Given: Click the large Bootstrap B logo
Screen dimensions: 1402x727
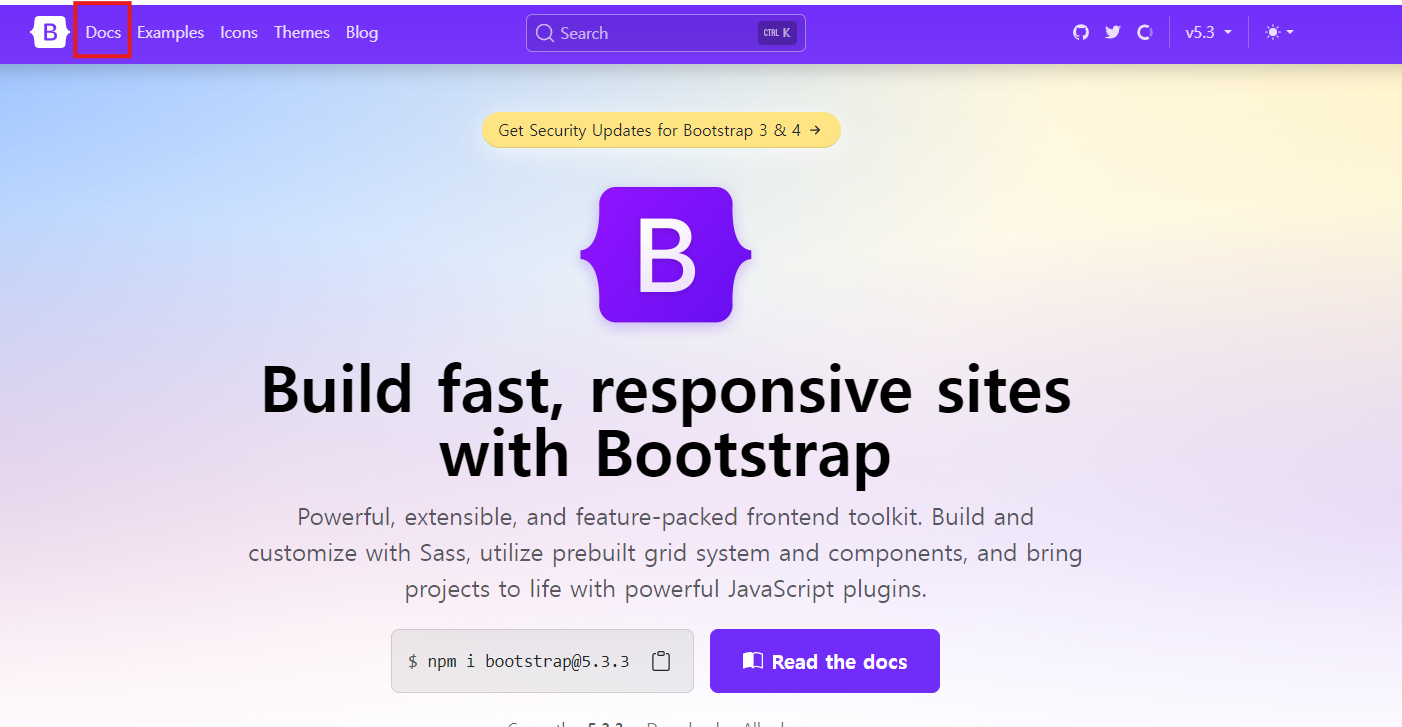Looking at the screenshot, I should (x=666, y=255).
